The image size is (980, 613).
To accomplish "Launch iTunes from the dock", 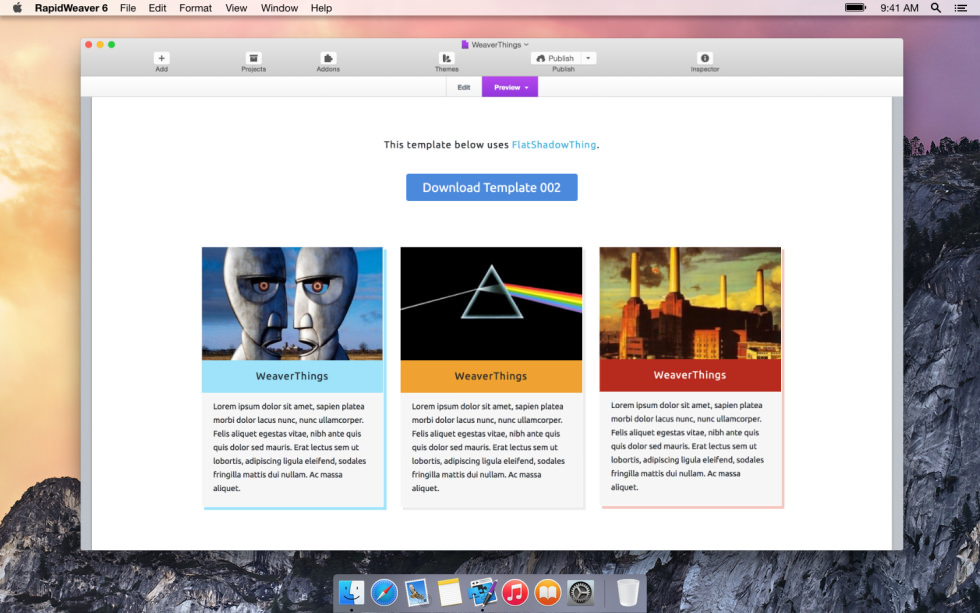I will pyautogui.click(x=515, y=592).
